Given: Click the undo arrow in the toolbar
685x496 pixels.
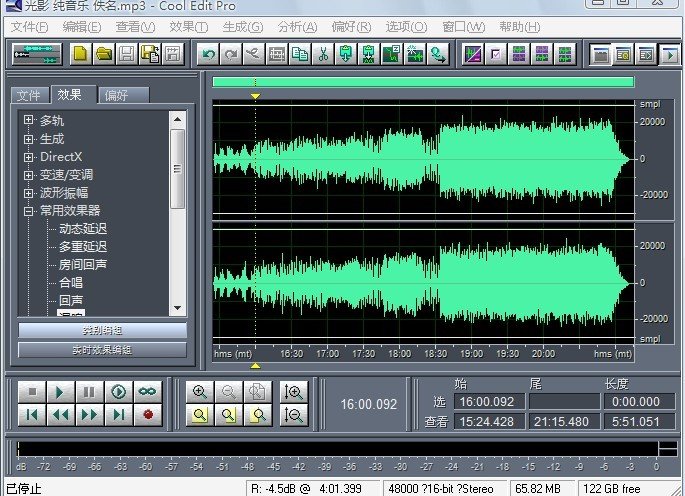Looking at the screenshot, I should pos(208,53).
